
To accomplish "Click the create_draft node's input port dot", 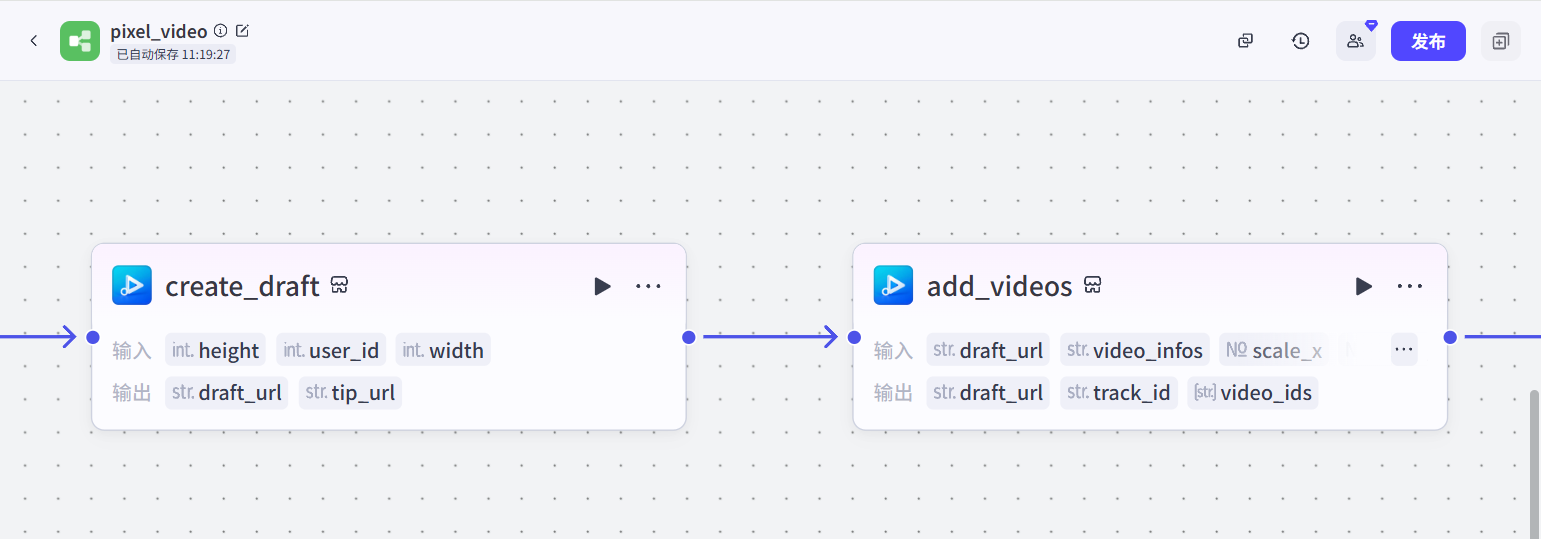I will click(x=92, y=337).
